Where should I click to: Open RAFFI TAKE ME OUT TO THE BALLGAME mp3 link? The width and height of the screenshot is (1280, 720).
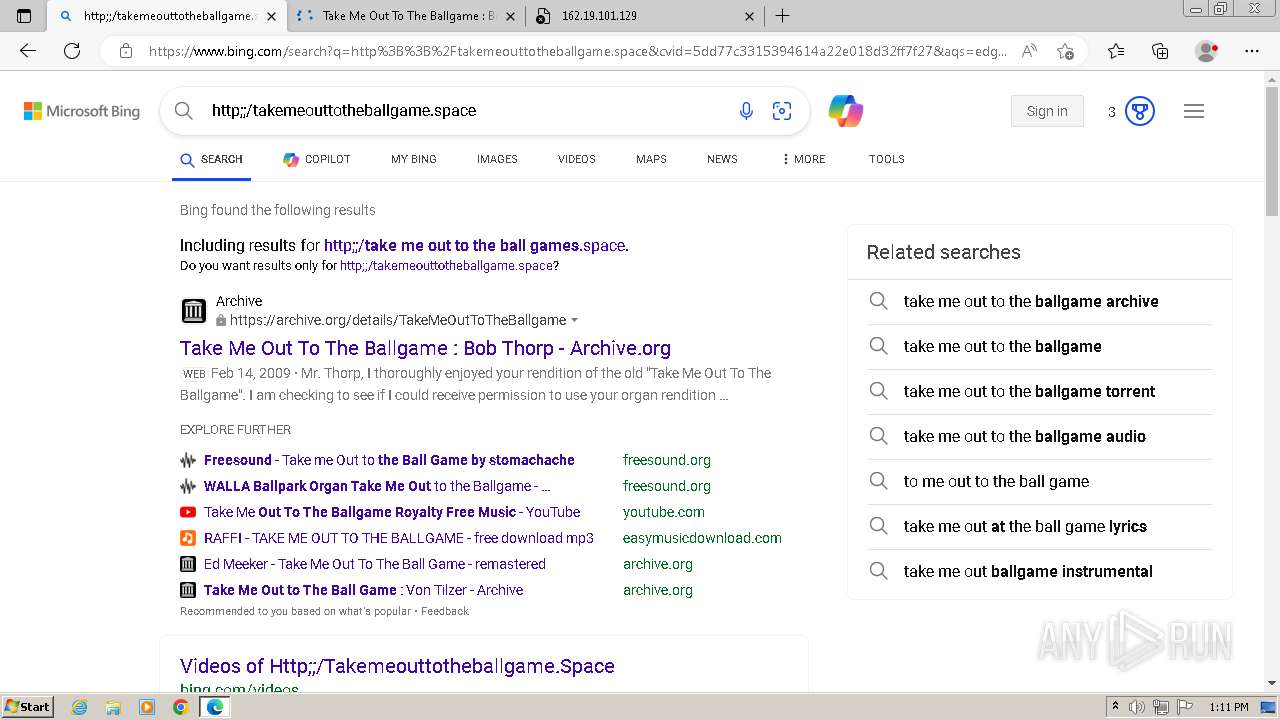(399, 538)
